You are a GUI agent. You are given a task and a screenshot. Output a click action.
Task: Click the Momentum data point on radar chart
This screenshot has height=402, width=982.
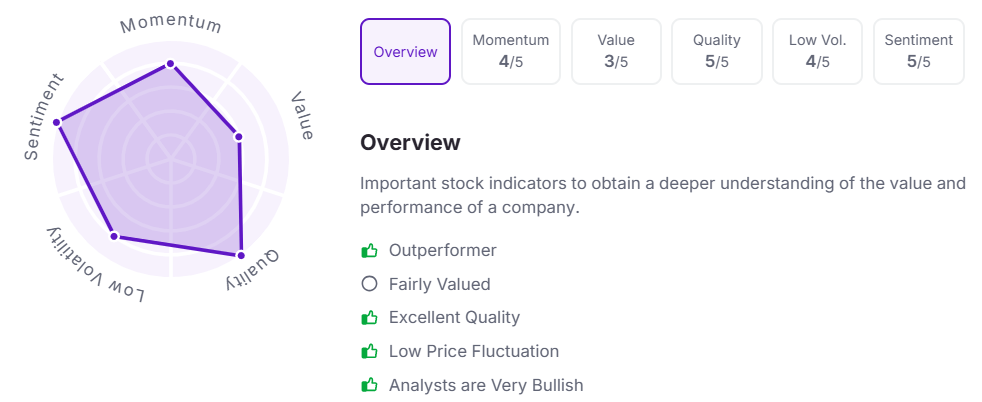(x=170, y=63)
